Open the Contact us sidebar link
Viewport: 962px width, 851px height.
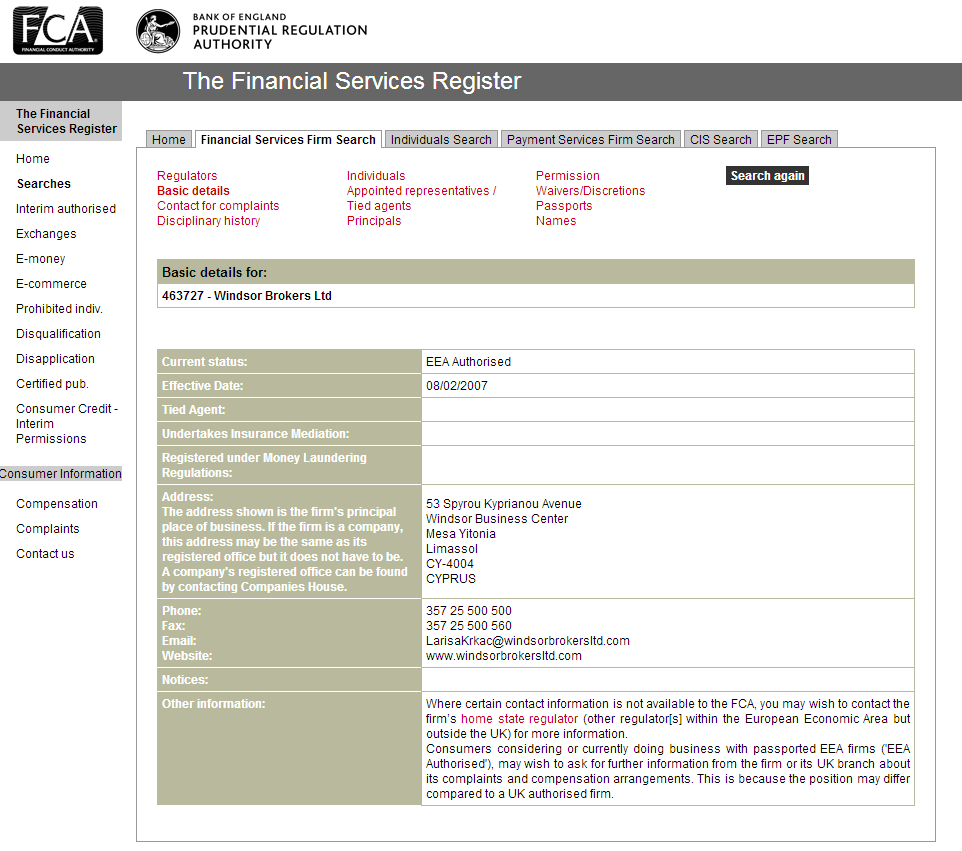(x=45, y=553)
